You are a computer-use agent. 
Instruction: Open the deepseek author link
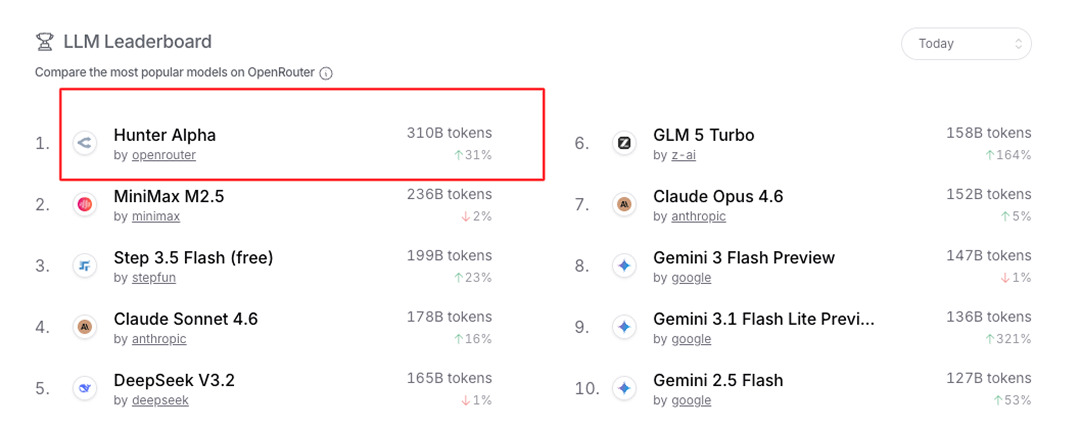[x=160, y=400]
